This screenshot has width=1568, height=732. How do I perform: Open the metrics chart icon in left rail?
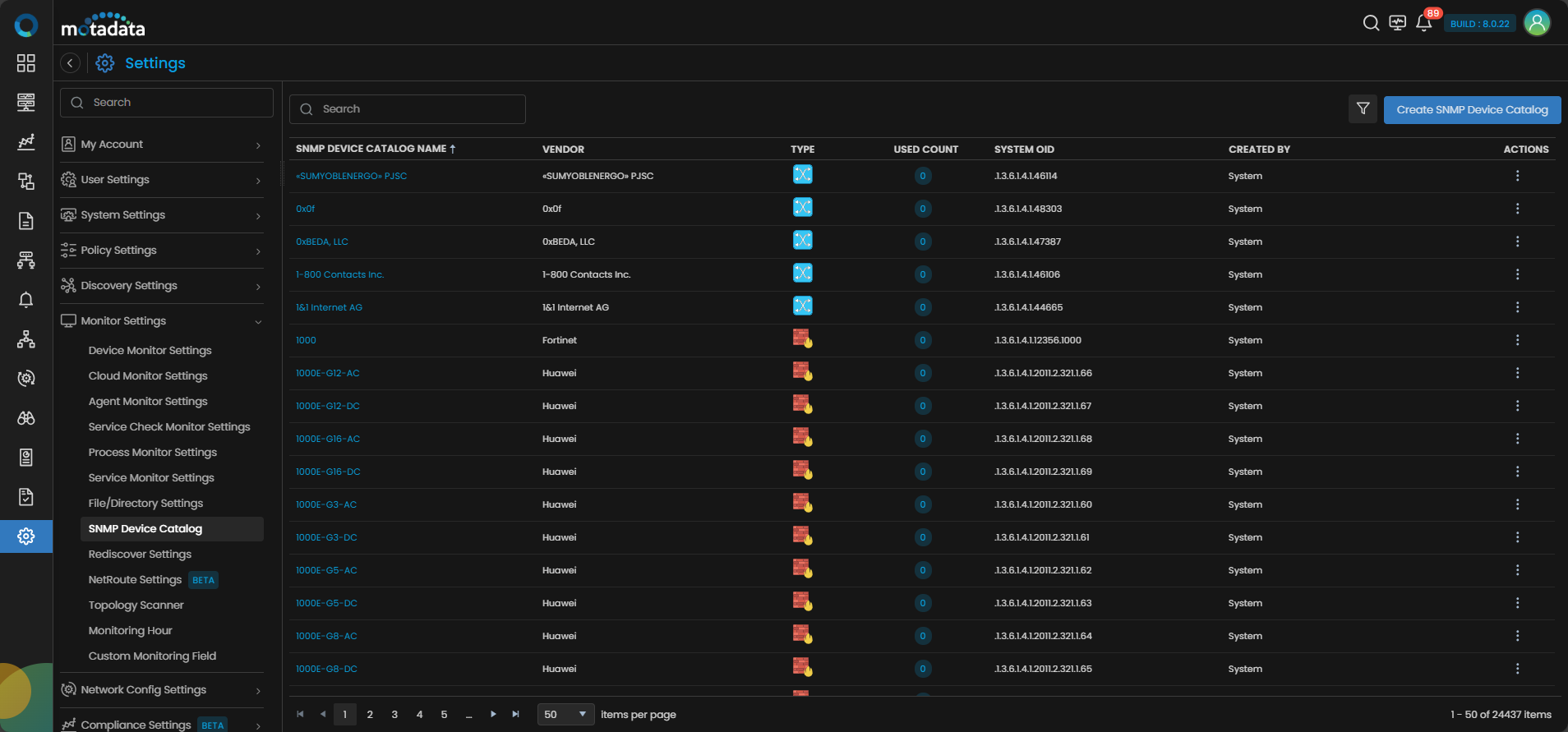(x=26, y=142)
